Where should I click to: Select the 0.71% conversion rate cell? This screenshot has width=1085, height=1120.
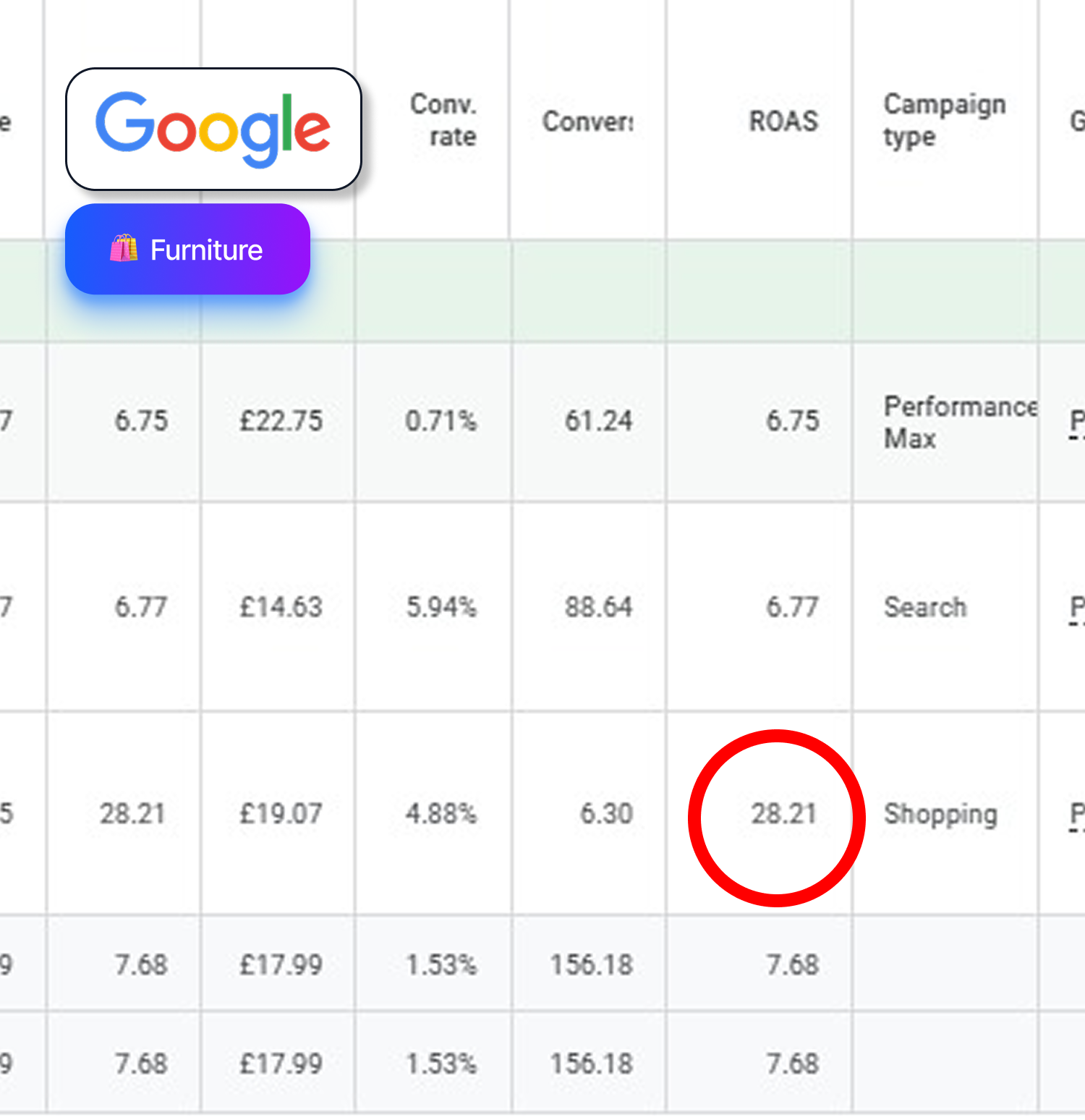click(x=441, y=420)
